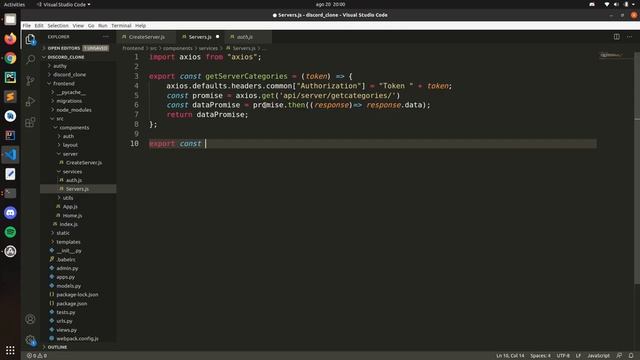Open PyCharm from the dock
This screenshot has height=360, width=640.
(10, 77)
